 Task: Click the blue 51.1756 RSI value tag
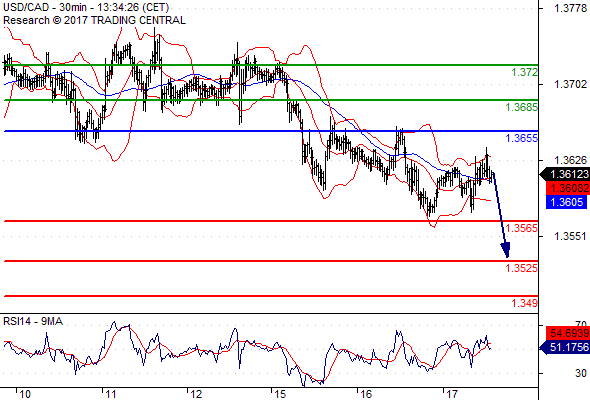point(565,347)
